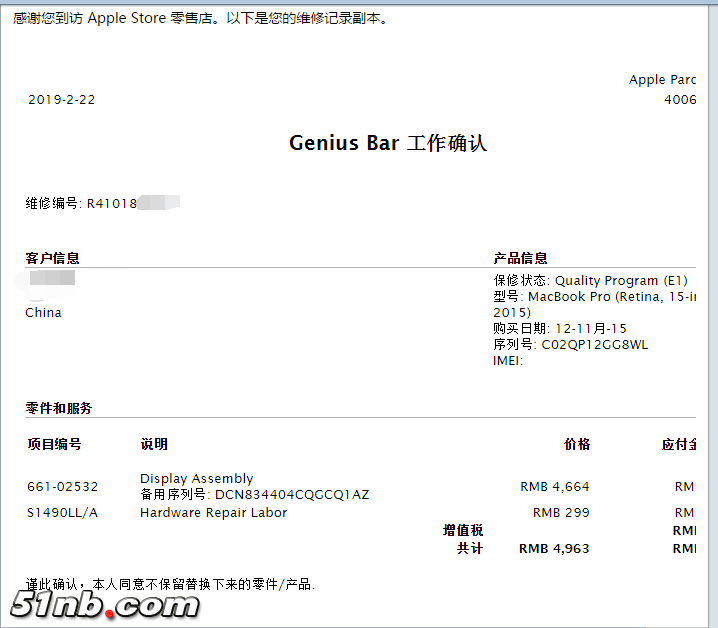Select the 产品信息 section header

coord(520,258)
